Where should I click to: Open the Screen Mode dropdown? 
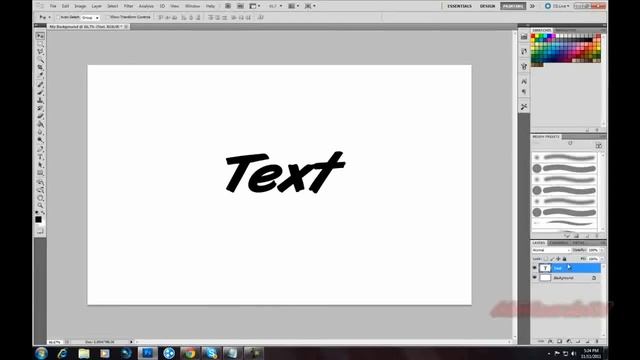pyautogui.click(x=310, y=6)
